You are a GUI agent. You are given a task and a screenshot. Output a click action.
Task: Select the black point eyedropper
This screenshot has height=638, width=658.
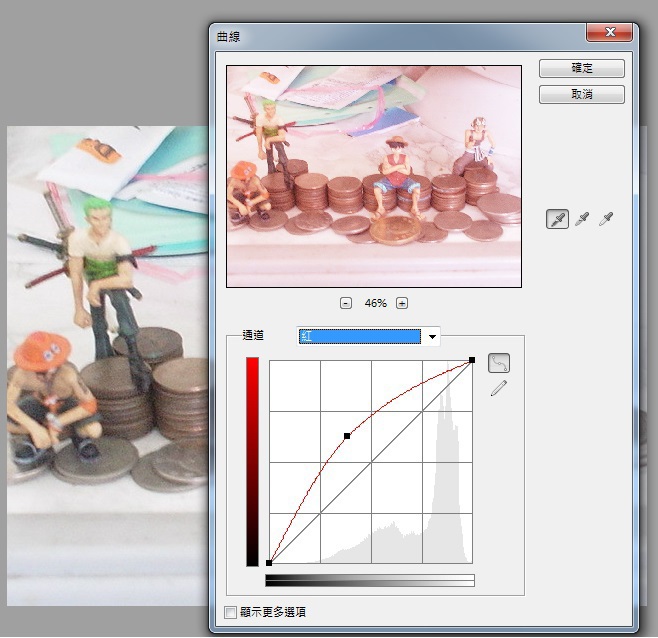557,219
